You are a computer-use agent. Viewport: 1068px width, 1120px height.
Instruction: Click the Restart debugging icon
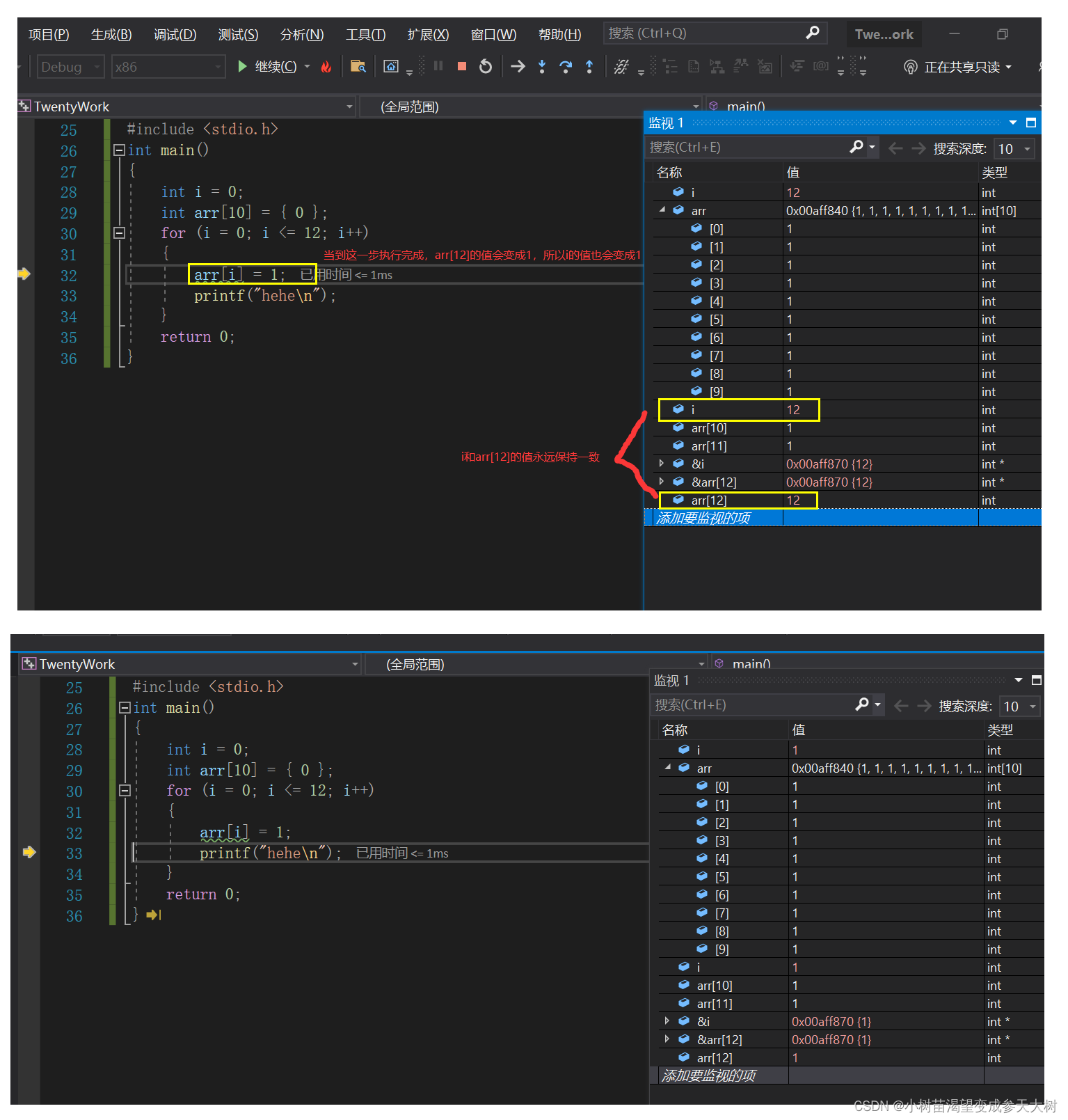coord(486,67)
